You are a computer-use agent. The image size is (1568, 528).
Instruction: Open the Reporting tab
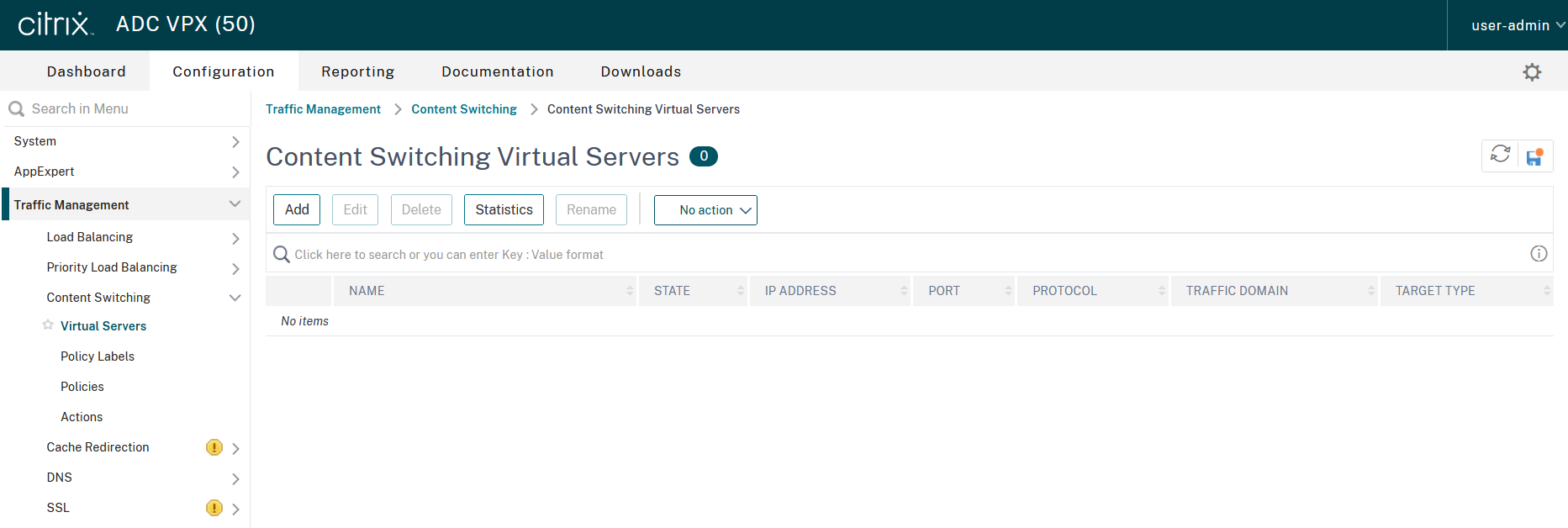(x=357, y=71)
